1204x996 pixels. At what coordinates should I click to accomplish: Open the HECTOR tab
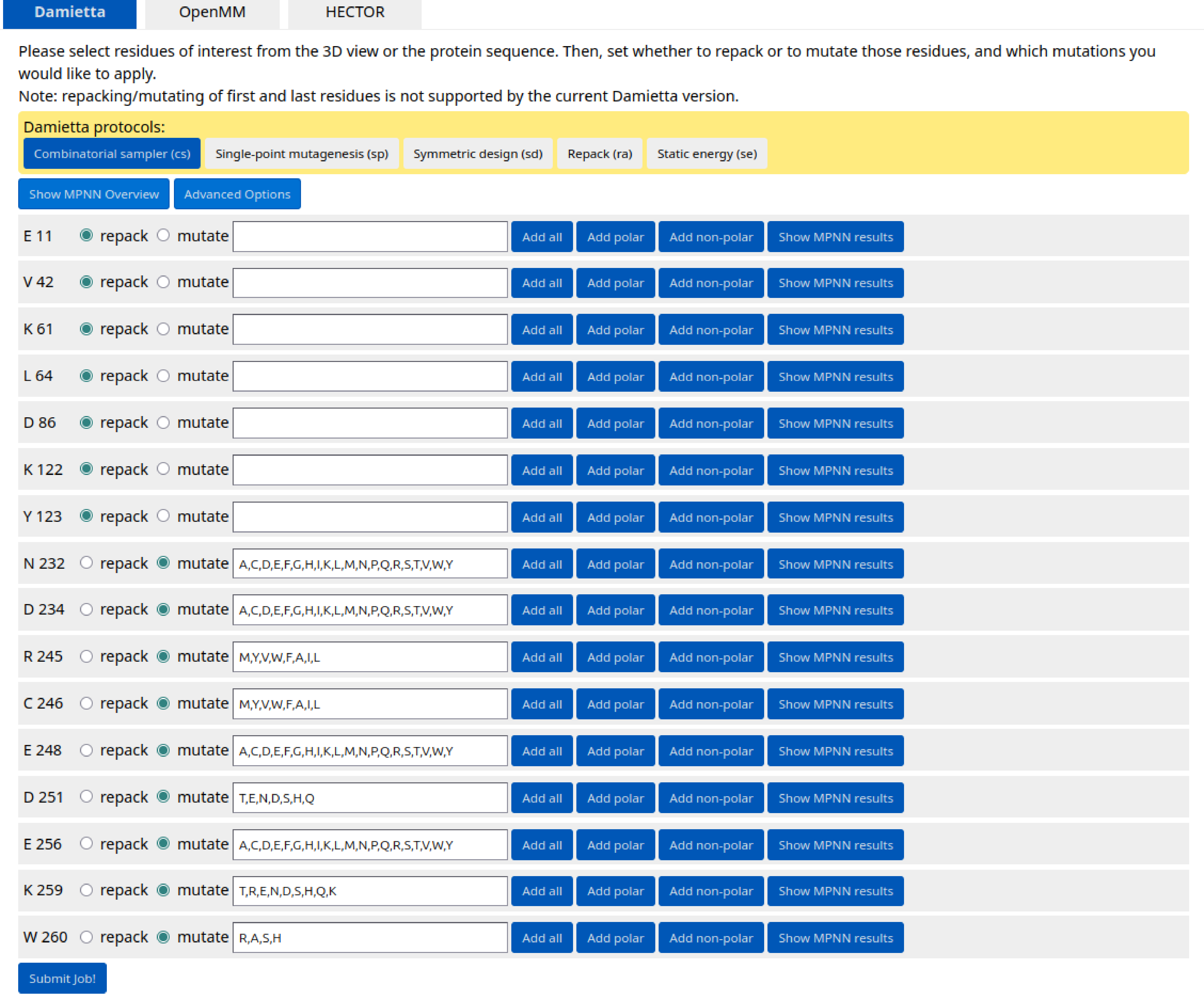coord(354,13)
